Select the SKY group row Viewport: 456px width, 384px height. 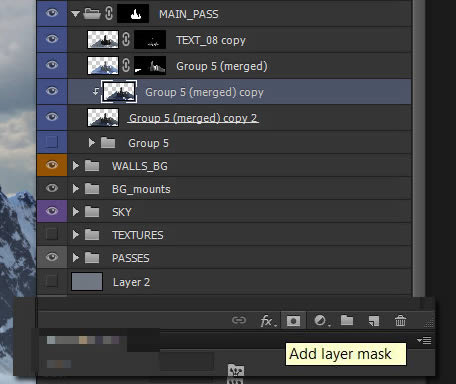click(239, 211)
